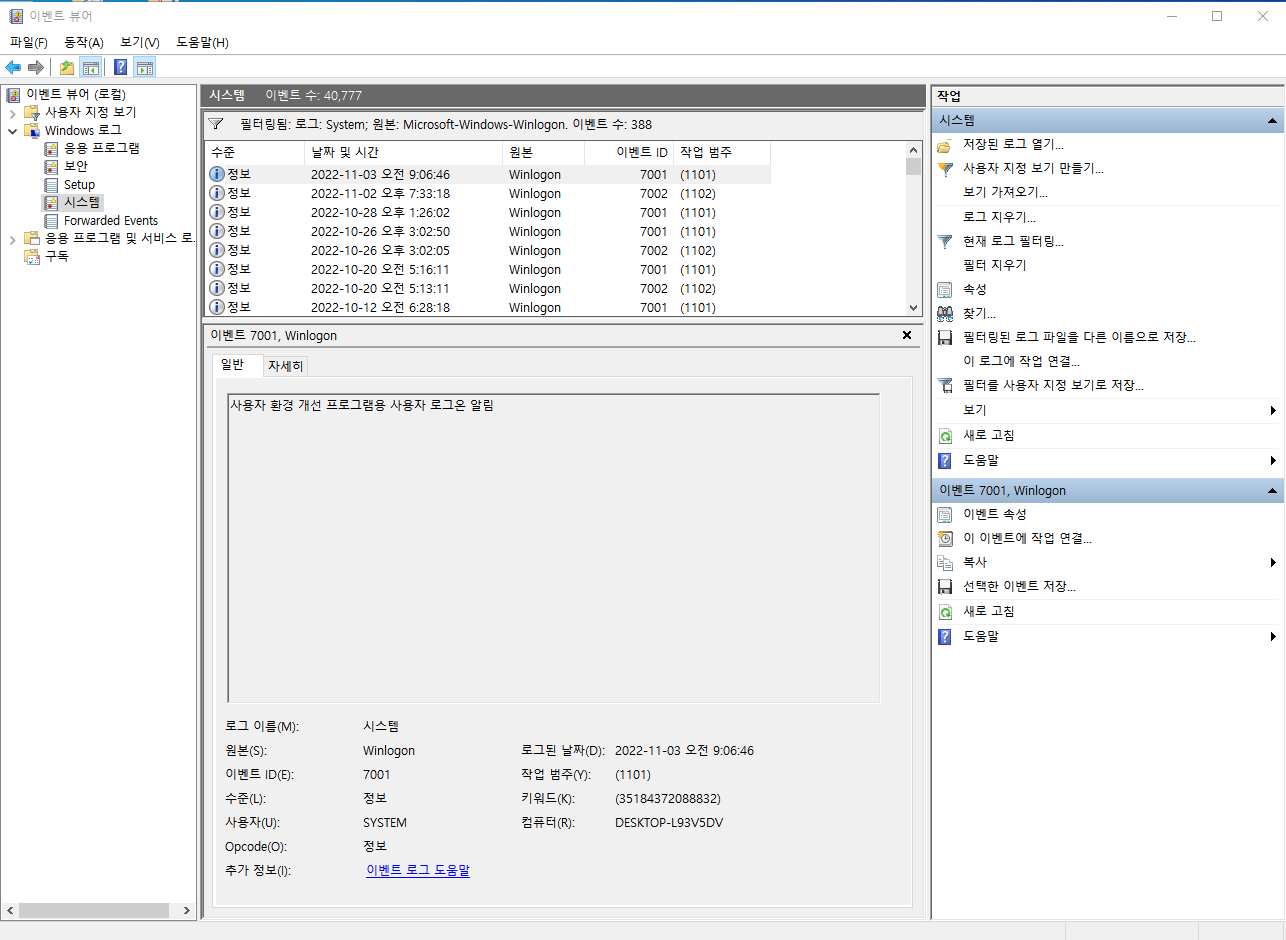Click the 이벤트 로그 도움말 link
The image size is (1286, 940).
(x=418, y=870)
